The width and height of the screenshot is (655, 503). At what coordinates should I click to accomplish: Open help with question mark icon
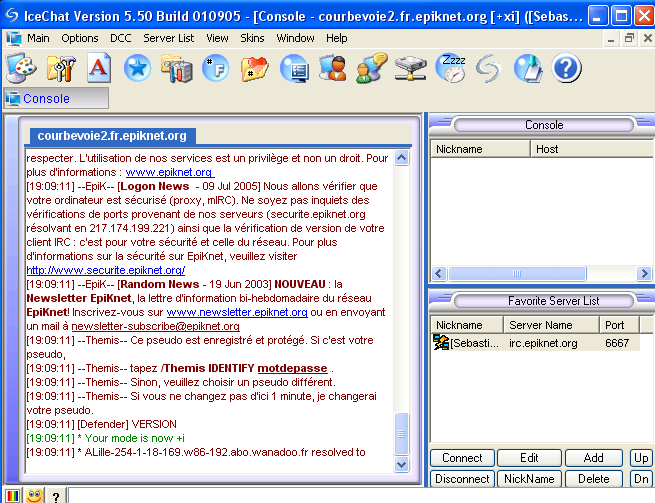pos(566,68)
